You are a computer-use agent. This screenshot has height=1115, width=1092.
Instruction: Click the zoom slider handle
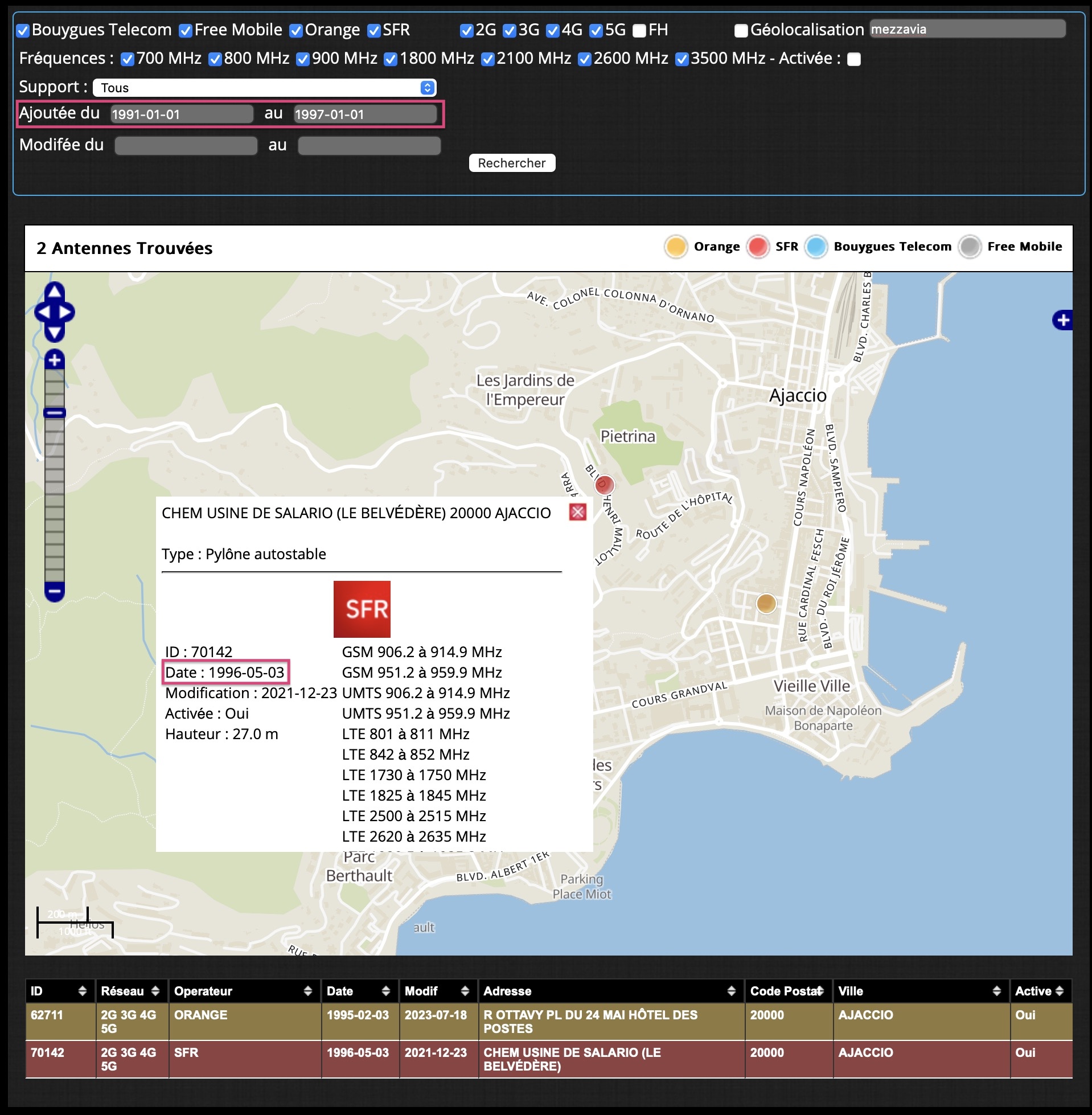point(55,413)
